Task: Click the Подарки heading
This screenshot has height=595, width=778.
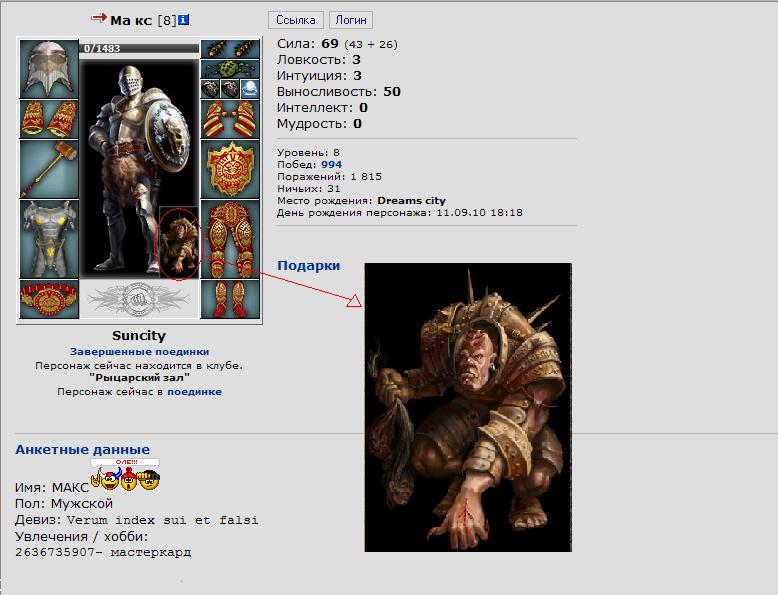Action: [x=309, y=265]
